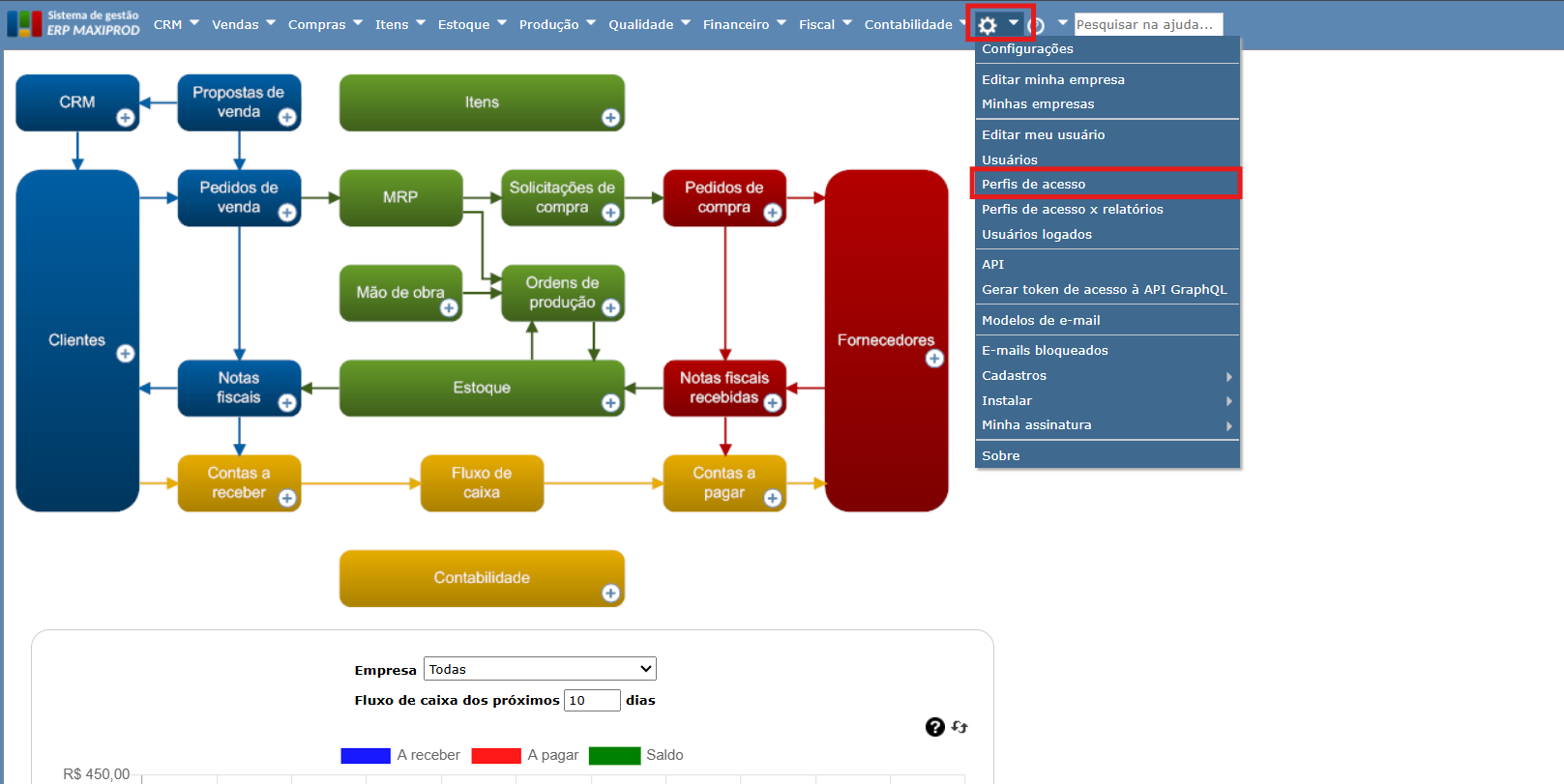Viewport: 1564px width, 784px height.
Task: Expand the Vendas menu in the top bar
Action: (244, 24)
